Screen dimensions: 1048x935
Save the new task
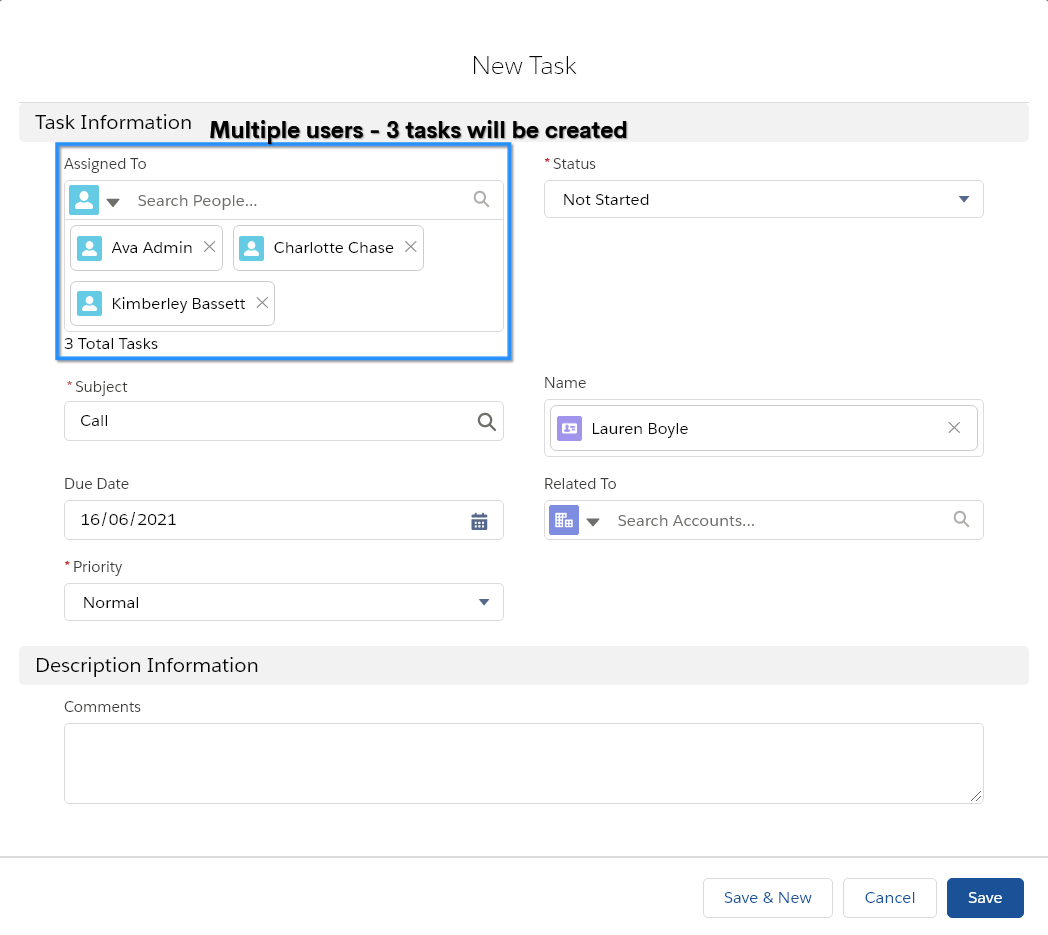point(985,898)
